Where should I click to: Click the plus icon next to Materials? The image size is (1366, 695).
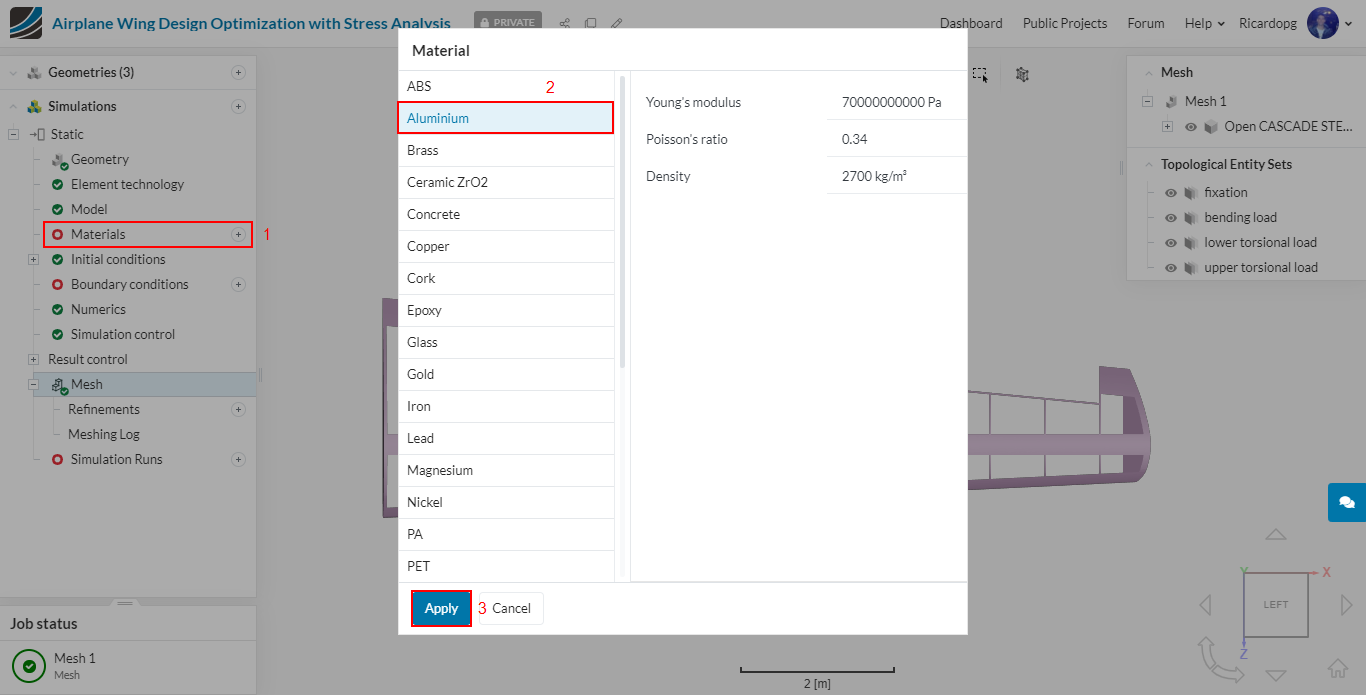point(238,234)
